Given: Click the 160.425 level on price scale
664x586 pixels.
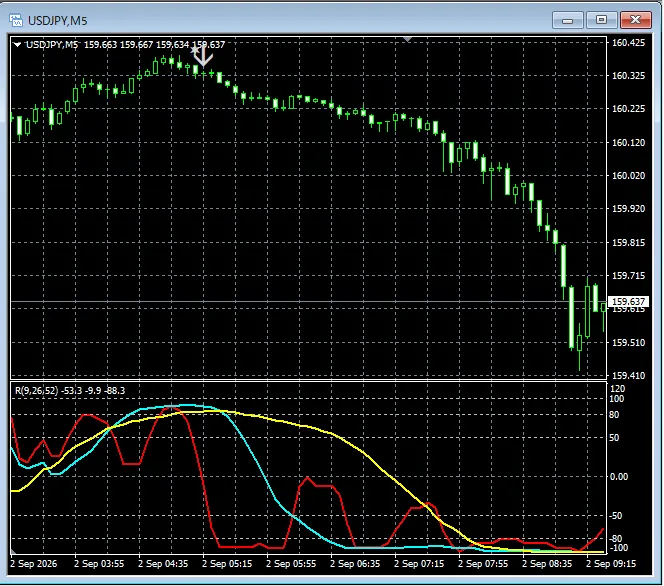Looking at the screenshot, I should coord(628,42).
